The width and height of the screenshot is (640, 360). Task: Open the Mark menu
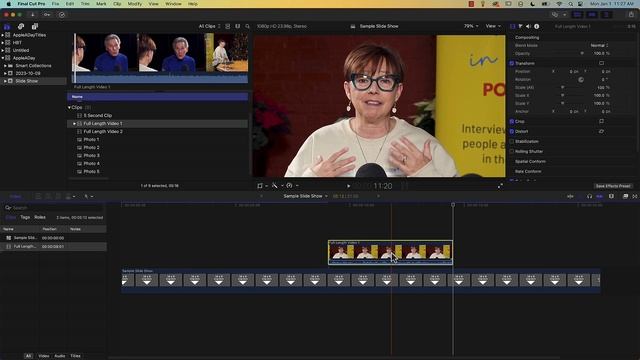click(x=101, y=4)
